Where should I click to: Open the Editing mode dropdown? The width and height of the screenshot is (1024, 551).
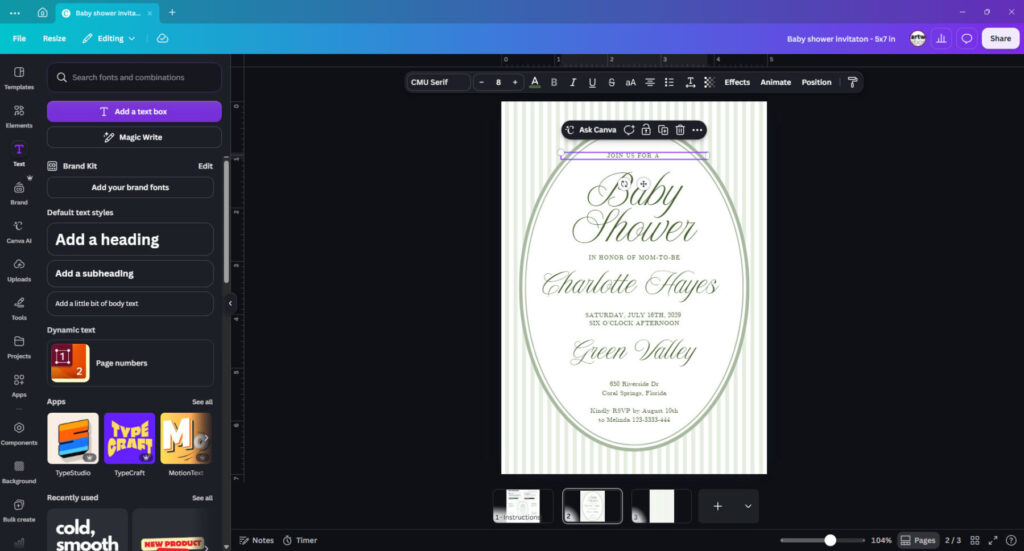pos(109,39)
